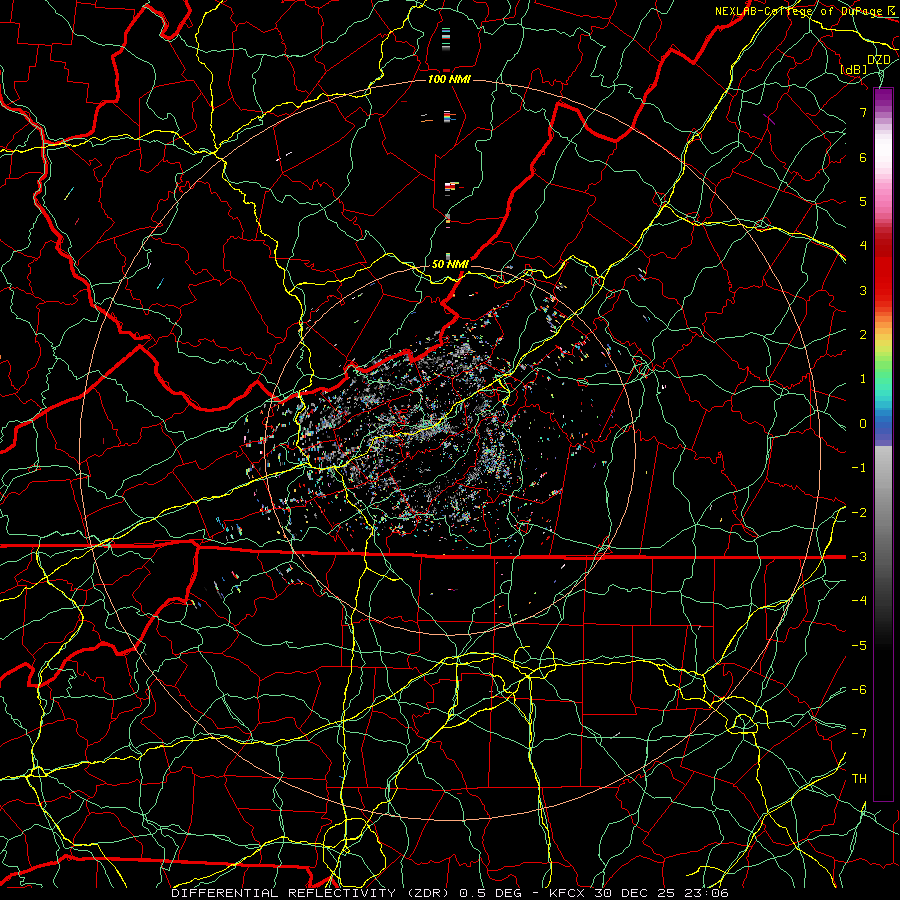Click the "-7" value on color scale
This screenshot has height=900, width=900.
point(859,734)
